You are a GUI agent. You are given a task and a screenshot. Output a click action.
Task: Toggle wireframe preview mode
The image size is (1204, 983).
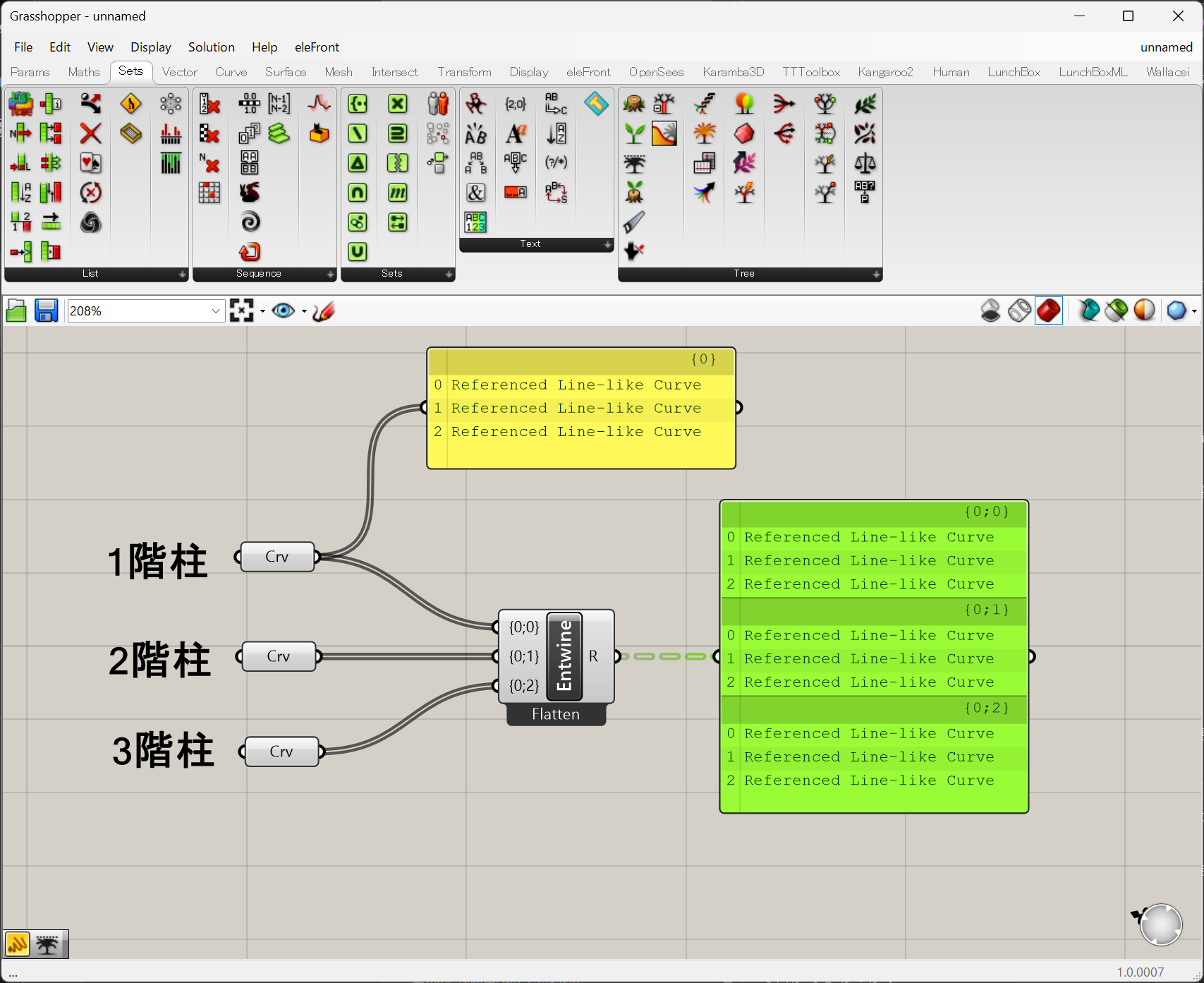[1019, 310]
